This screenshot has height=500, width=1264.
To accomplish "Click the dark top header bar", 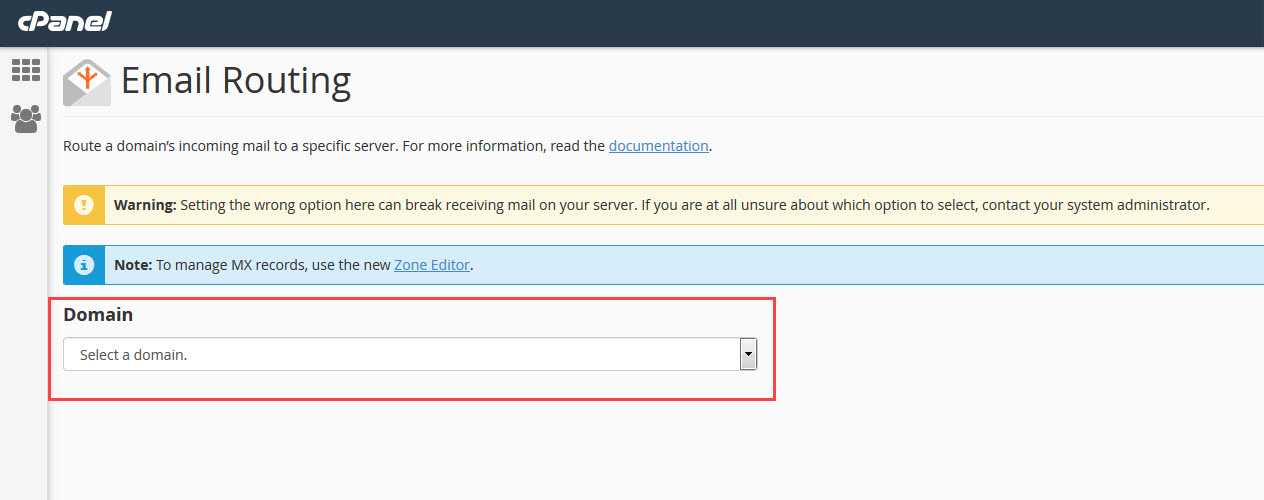I will pyautogui.click(x=700, y=22).
